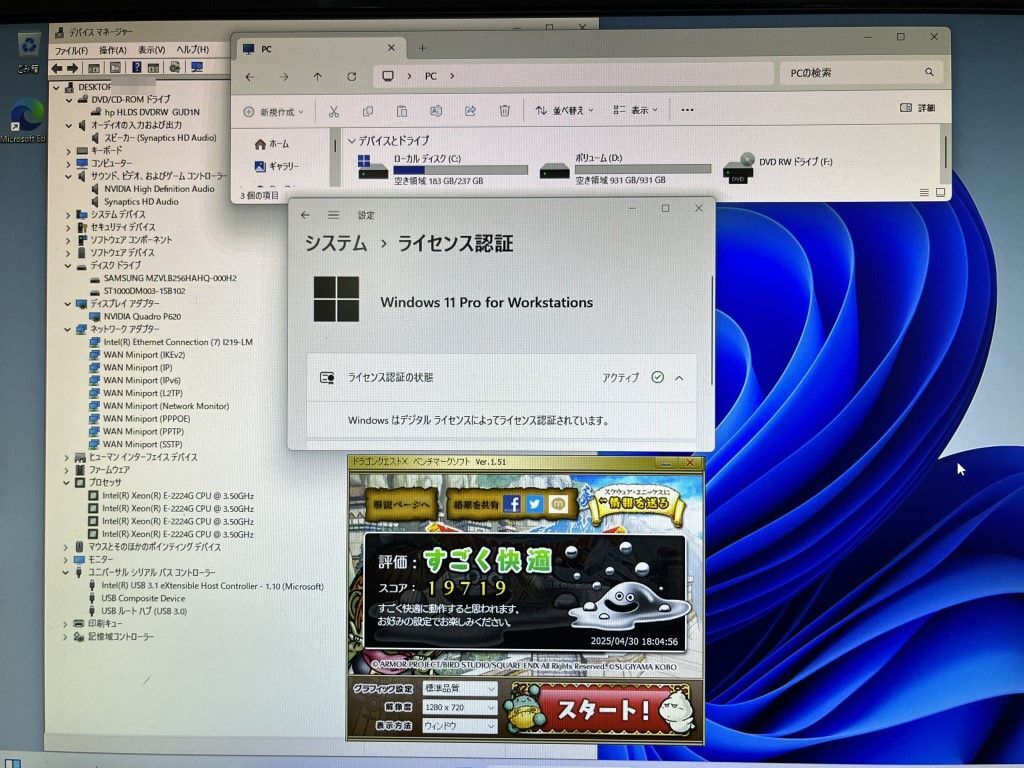Open the グラフィック設定 quality dropdown
The height and width of the screenshot is (768, 1024).
point(460,688)
